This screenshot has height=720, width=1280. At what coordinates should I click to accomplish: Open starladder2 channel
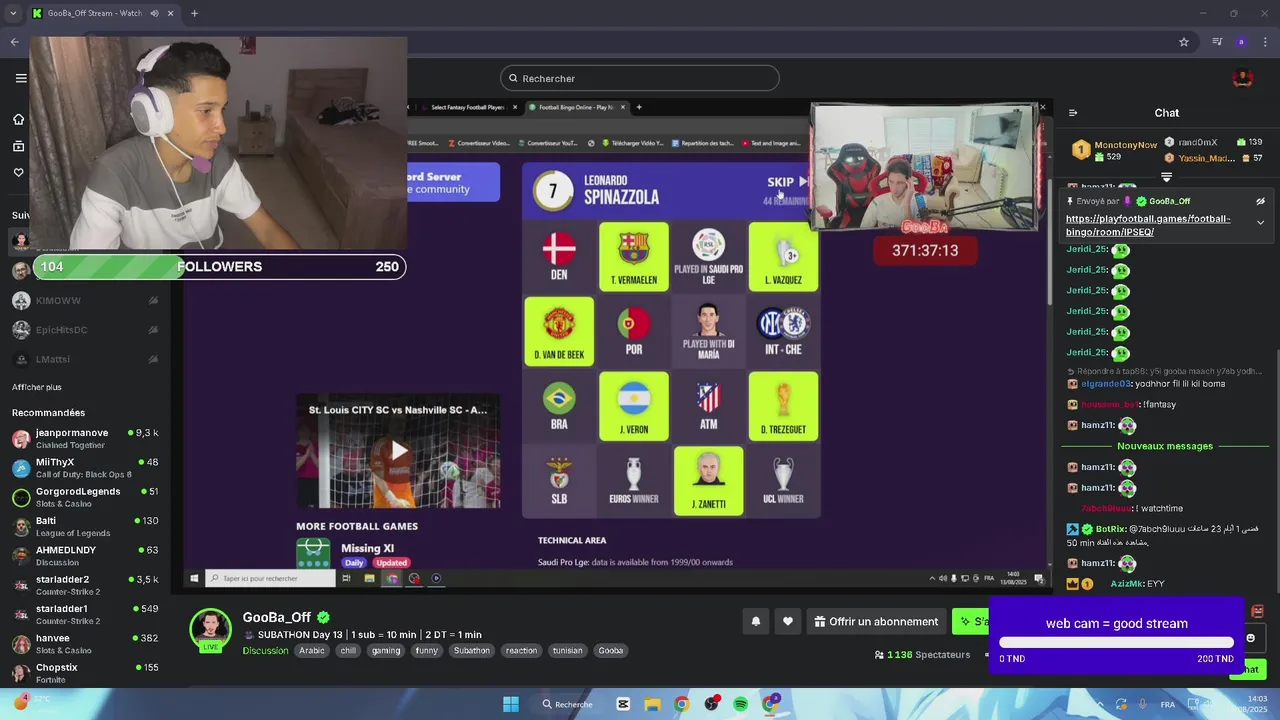click(x=85, y=585)
